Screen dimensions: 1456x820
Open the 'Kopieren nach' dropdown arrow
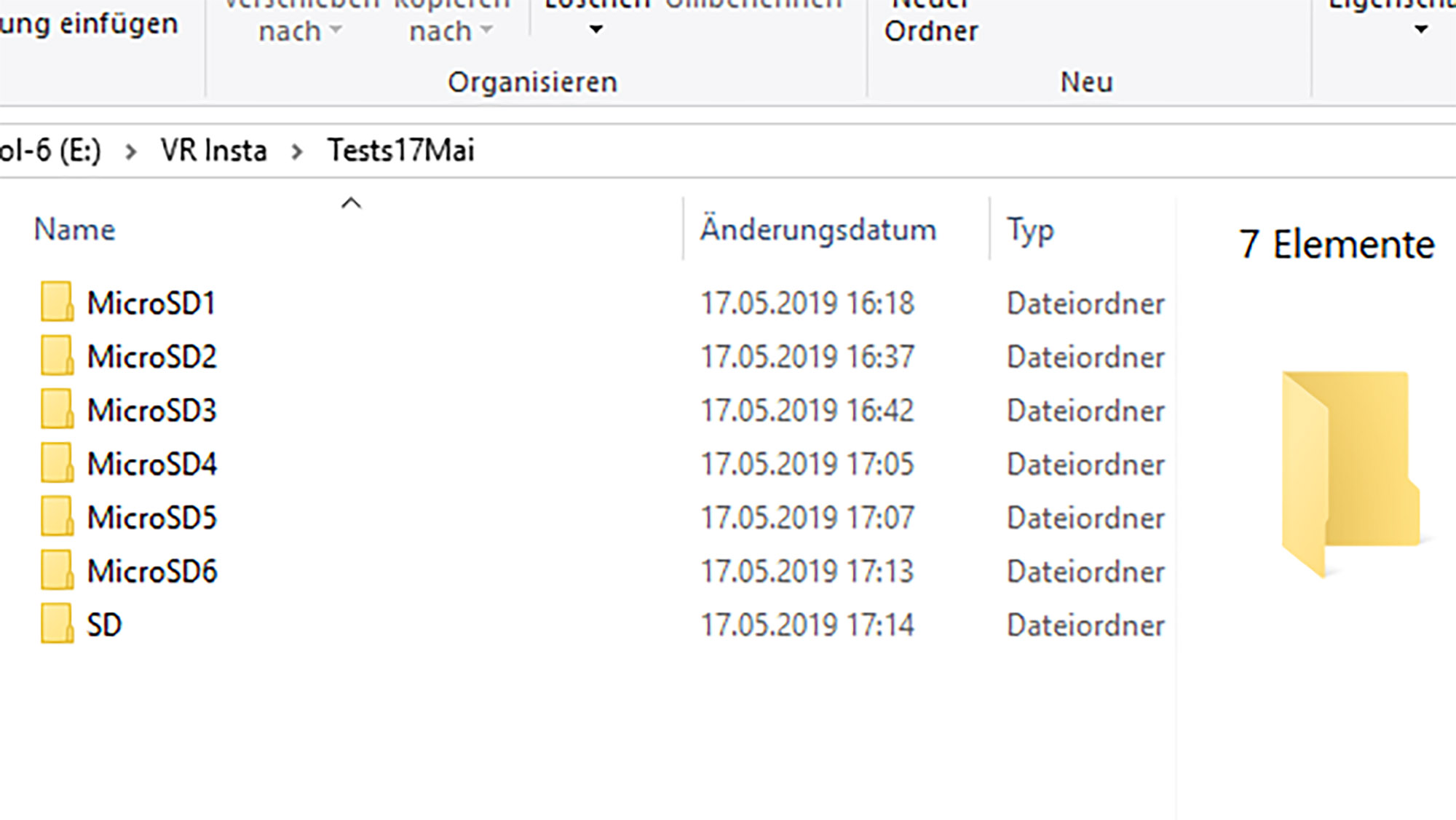tap(486, 31)
